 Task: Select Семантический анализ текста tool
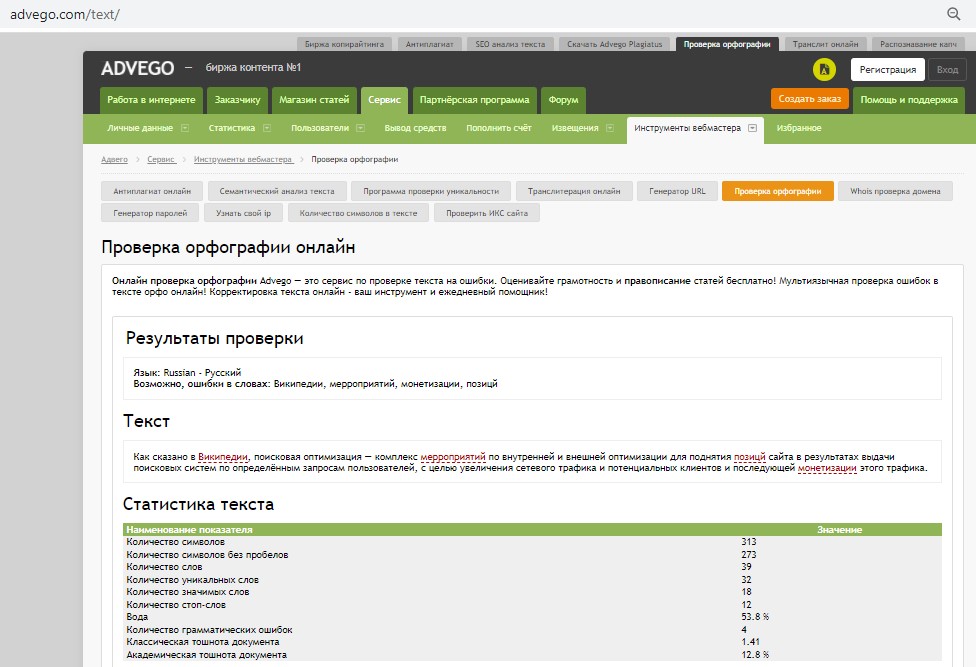[x=277, y=191]
